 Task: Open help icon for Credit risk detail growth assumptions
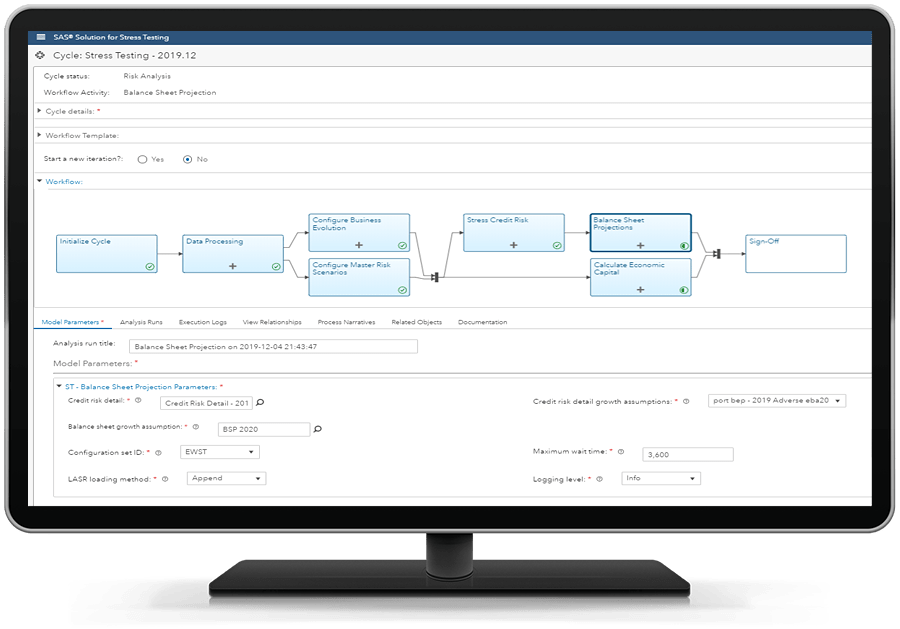click(686, 402)
